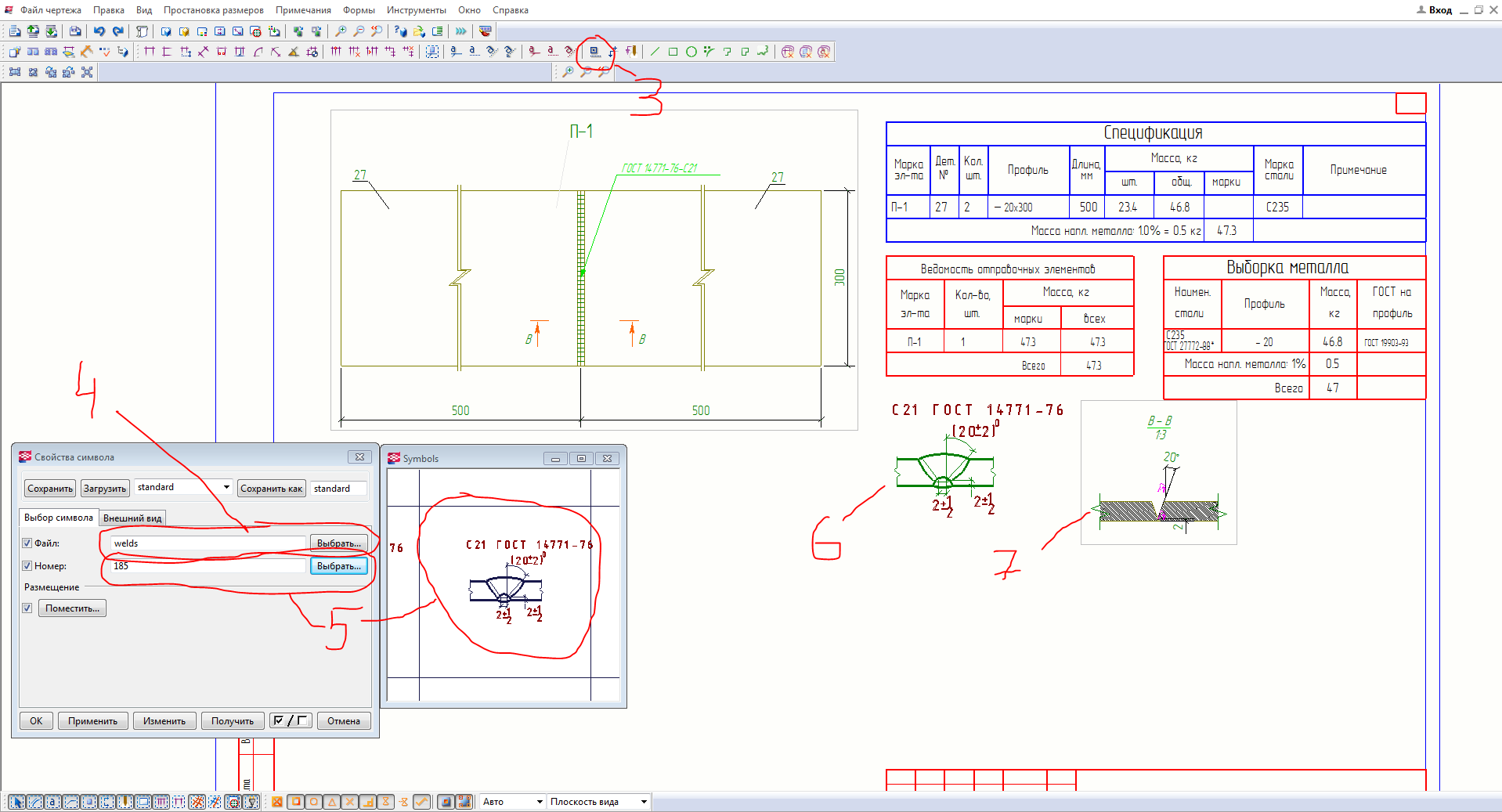
Task: Click the weld symbol preview in Symbols window
Action: 505,583
